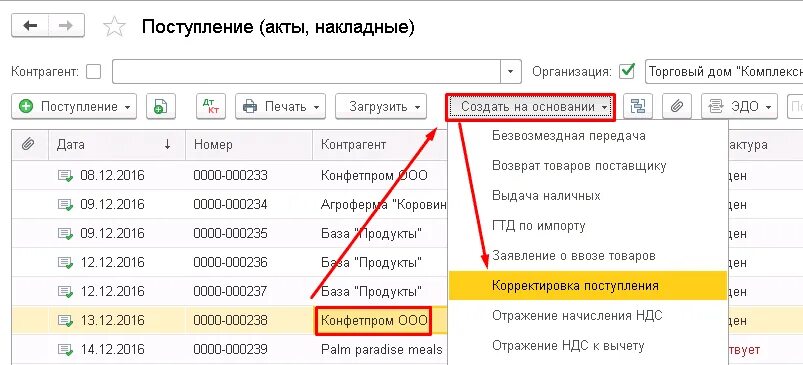This screenshot has height=365, width=803.
Task: Open the Создать на основании dropdown
Action: (530, 107)
